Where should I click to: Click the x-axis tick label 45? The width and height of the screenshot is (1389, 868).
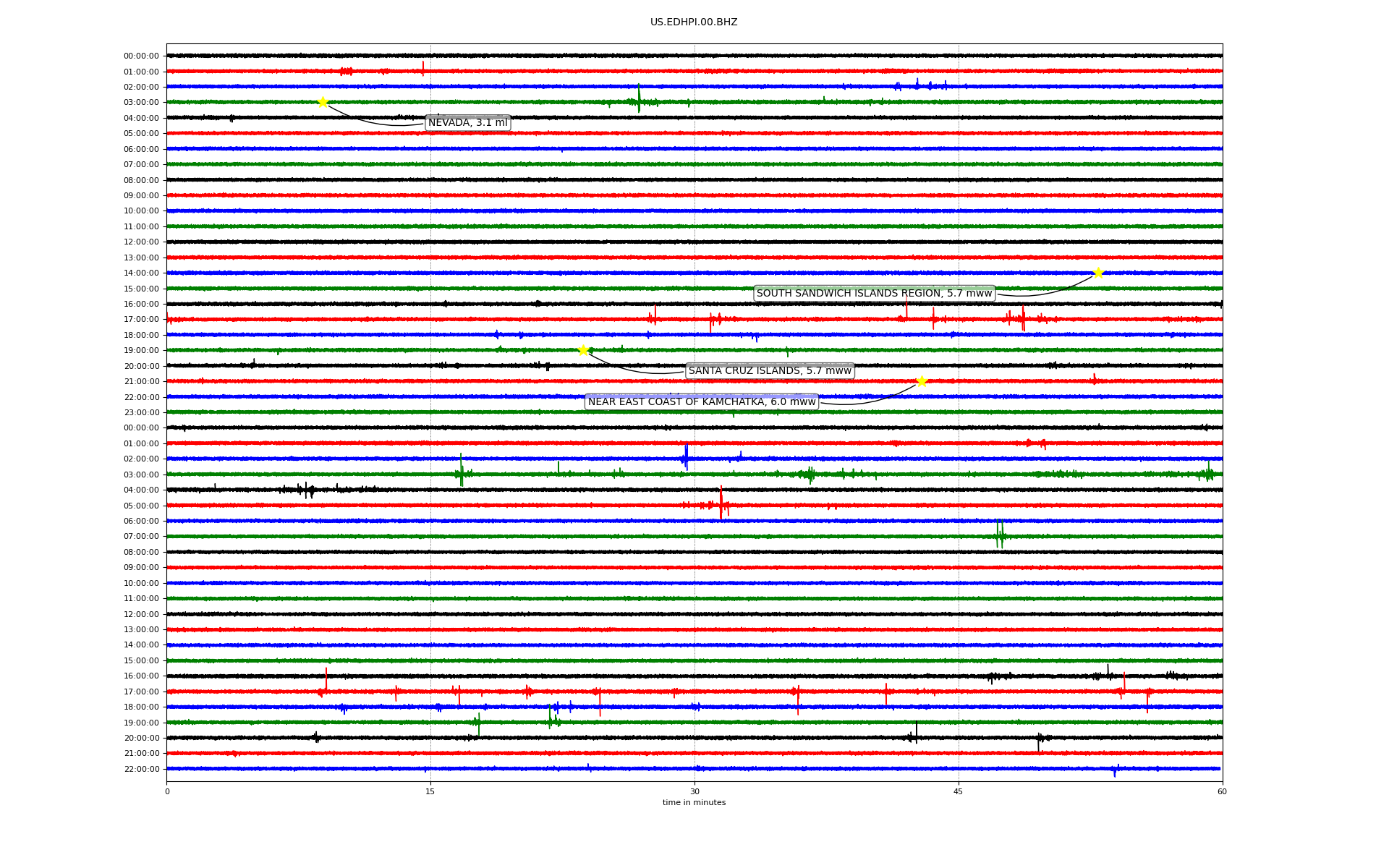959,791
